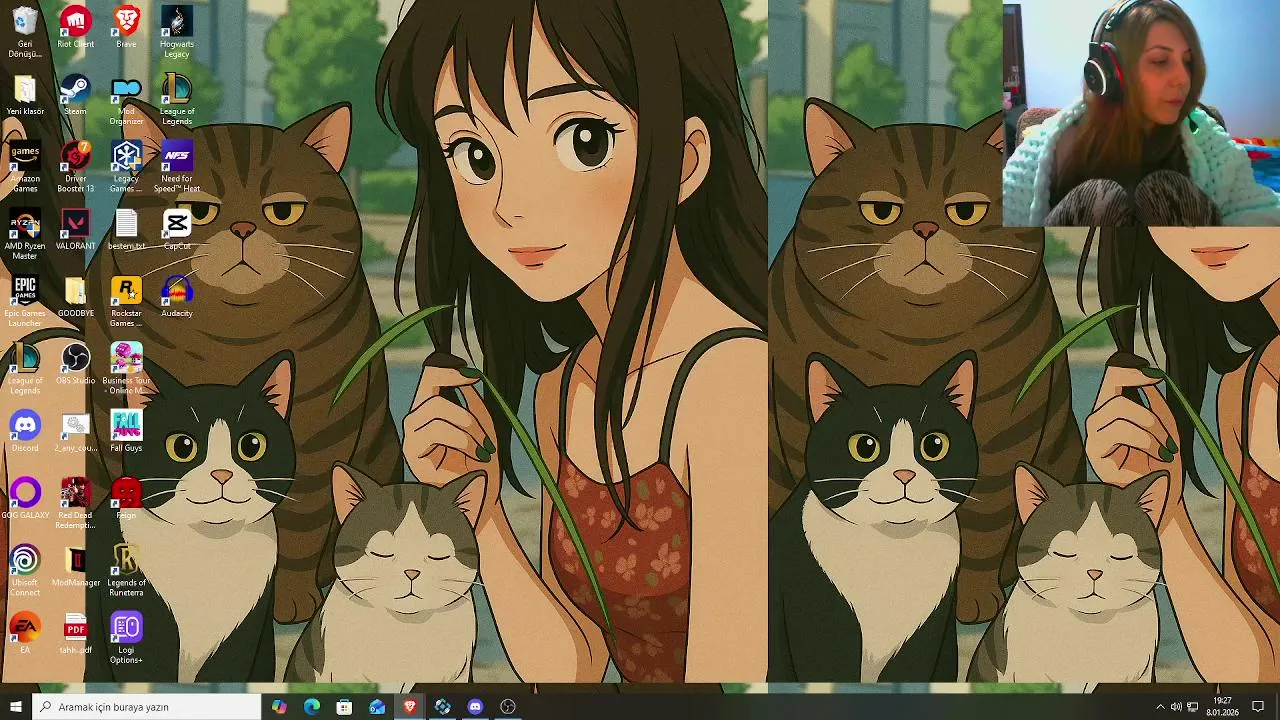This screenshot has height=720, width=1280.
Task: Open the Geri Dönüşüm recycle bin icon
Action: point(25,31)
